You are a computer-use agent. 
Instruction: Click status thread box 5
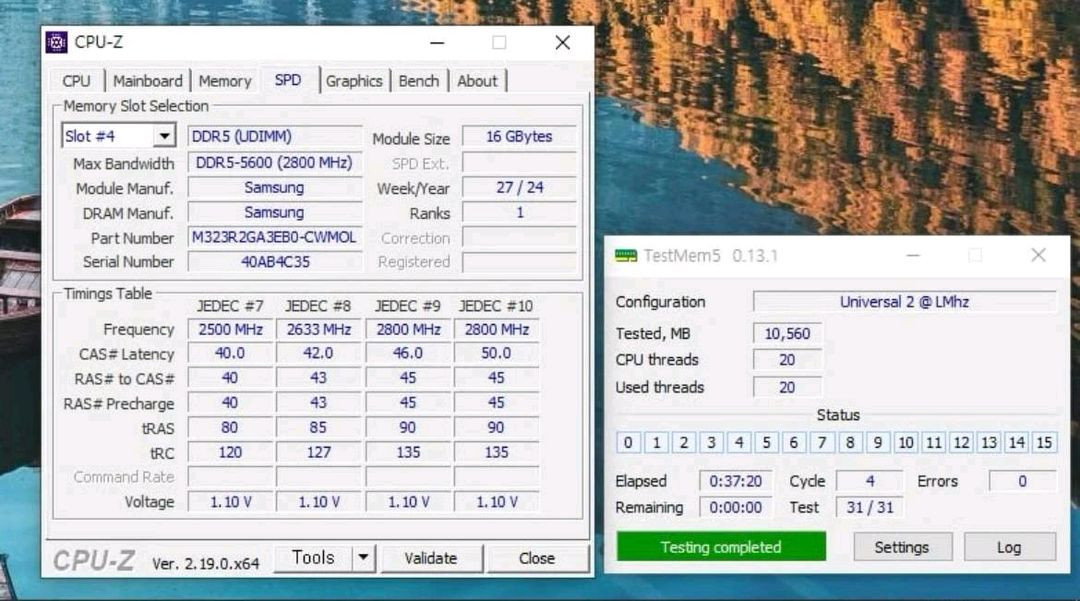point(767,443)
